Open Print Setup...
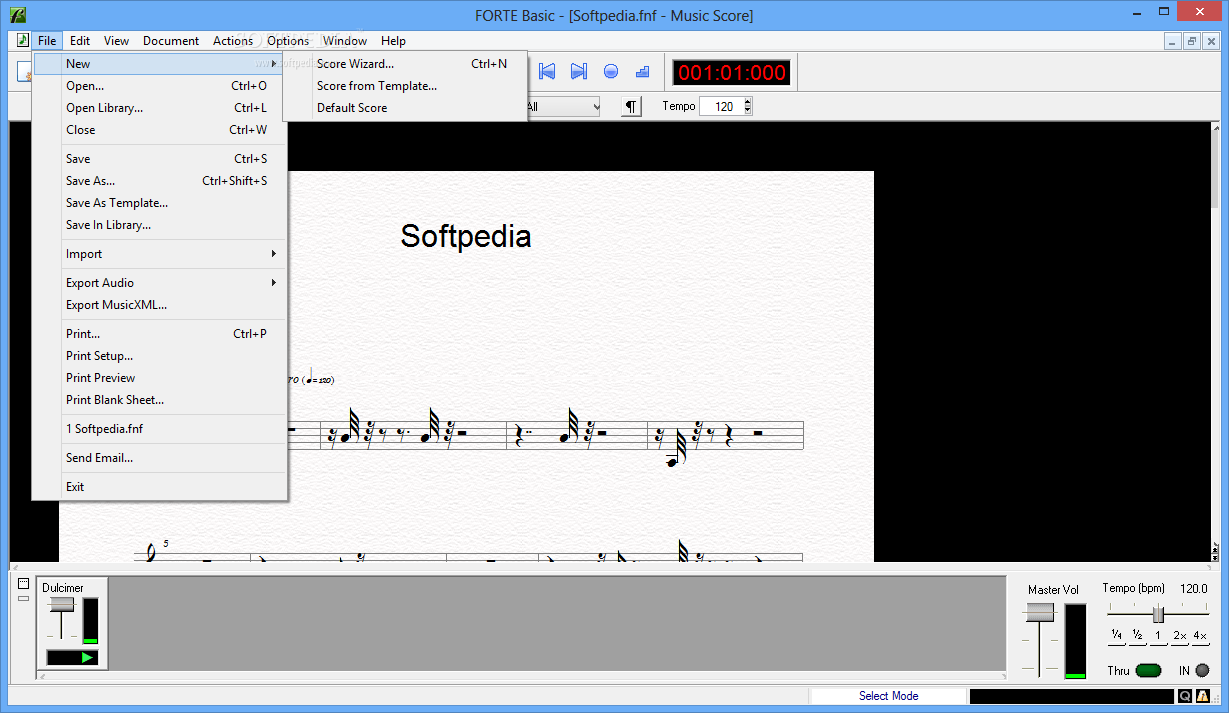Screen dimensions: 1229x713 pyautogui.click(x=160, y=356)
